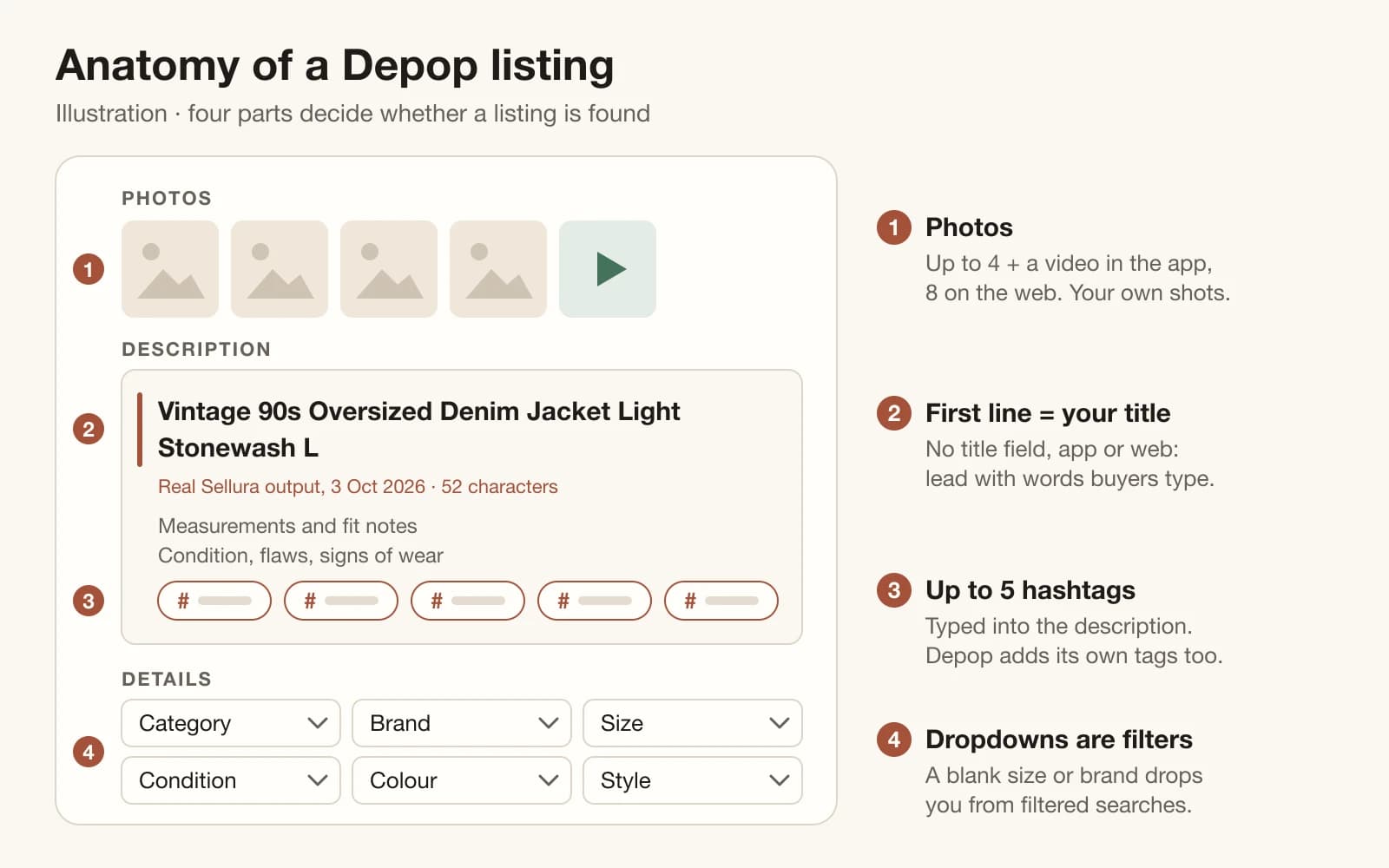
Task: Click the 'Condition, flaws, signs of wear' line
Action: tap(300, 556)
